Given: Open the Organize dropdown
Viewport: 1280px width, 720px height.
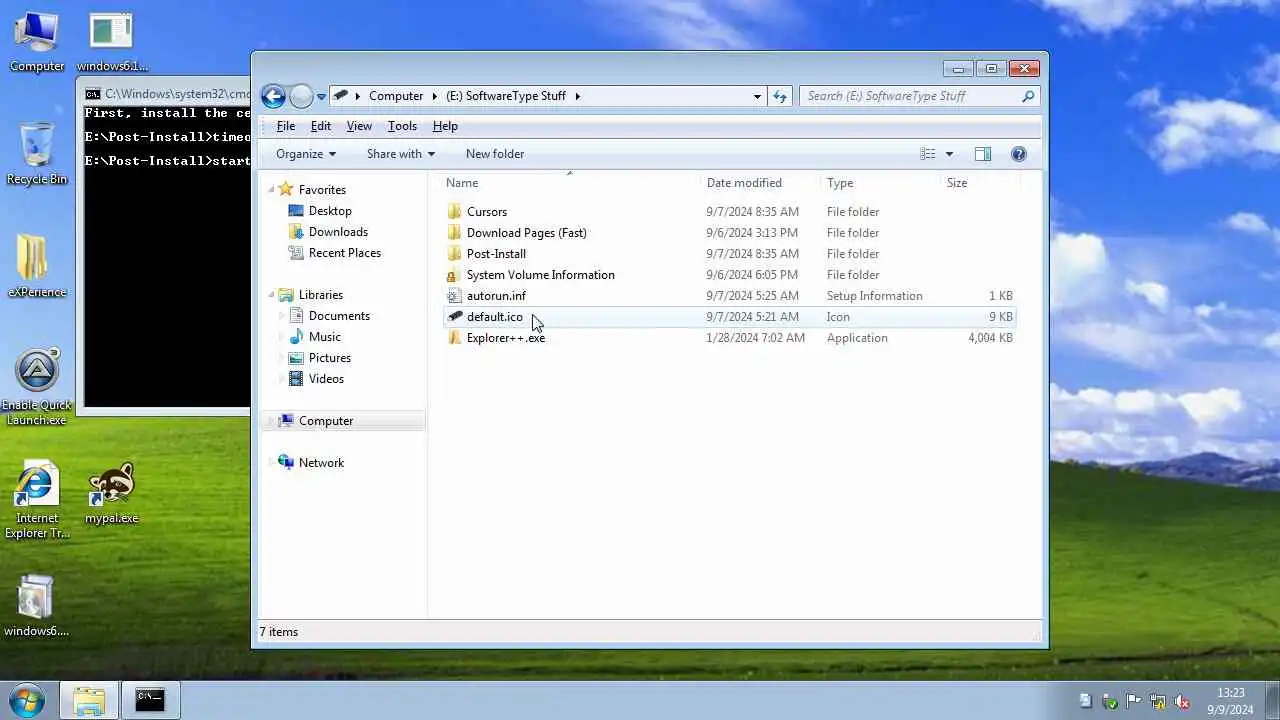Looking at the screenshot, I should click(x=306, y=154).
